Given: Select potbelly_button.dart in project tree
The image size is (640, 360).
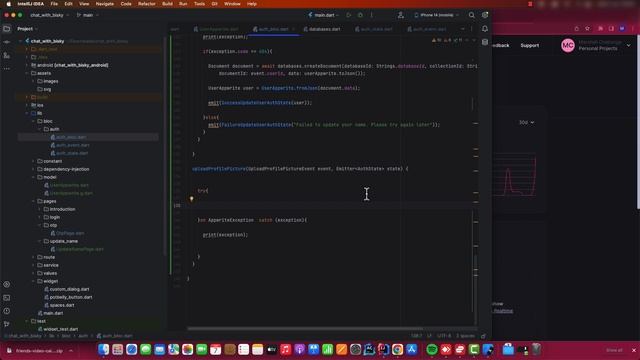Looking at the screenshot, I should [68, 297].
